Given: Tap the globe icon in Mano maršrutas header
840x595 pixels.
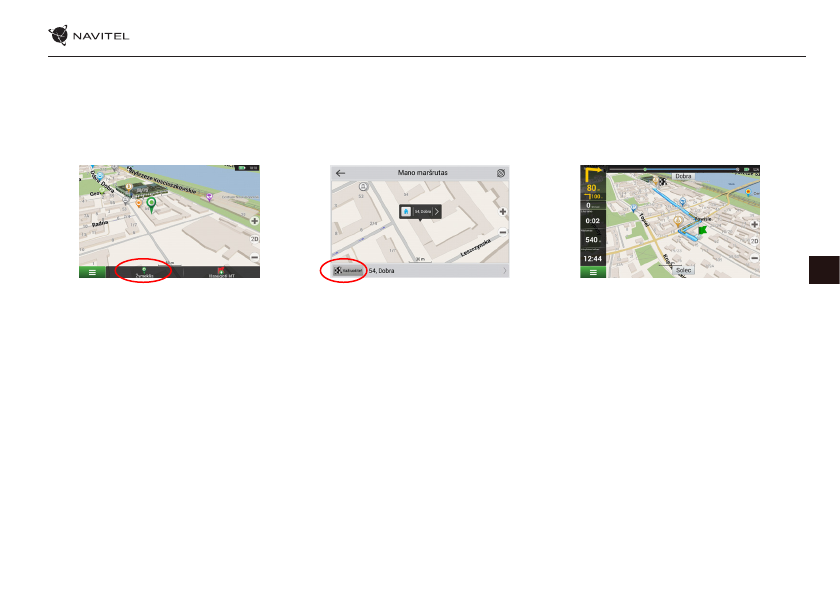Looking at the screenshot, I should pos(500,173).
